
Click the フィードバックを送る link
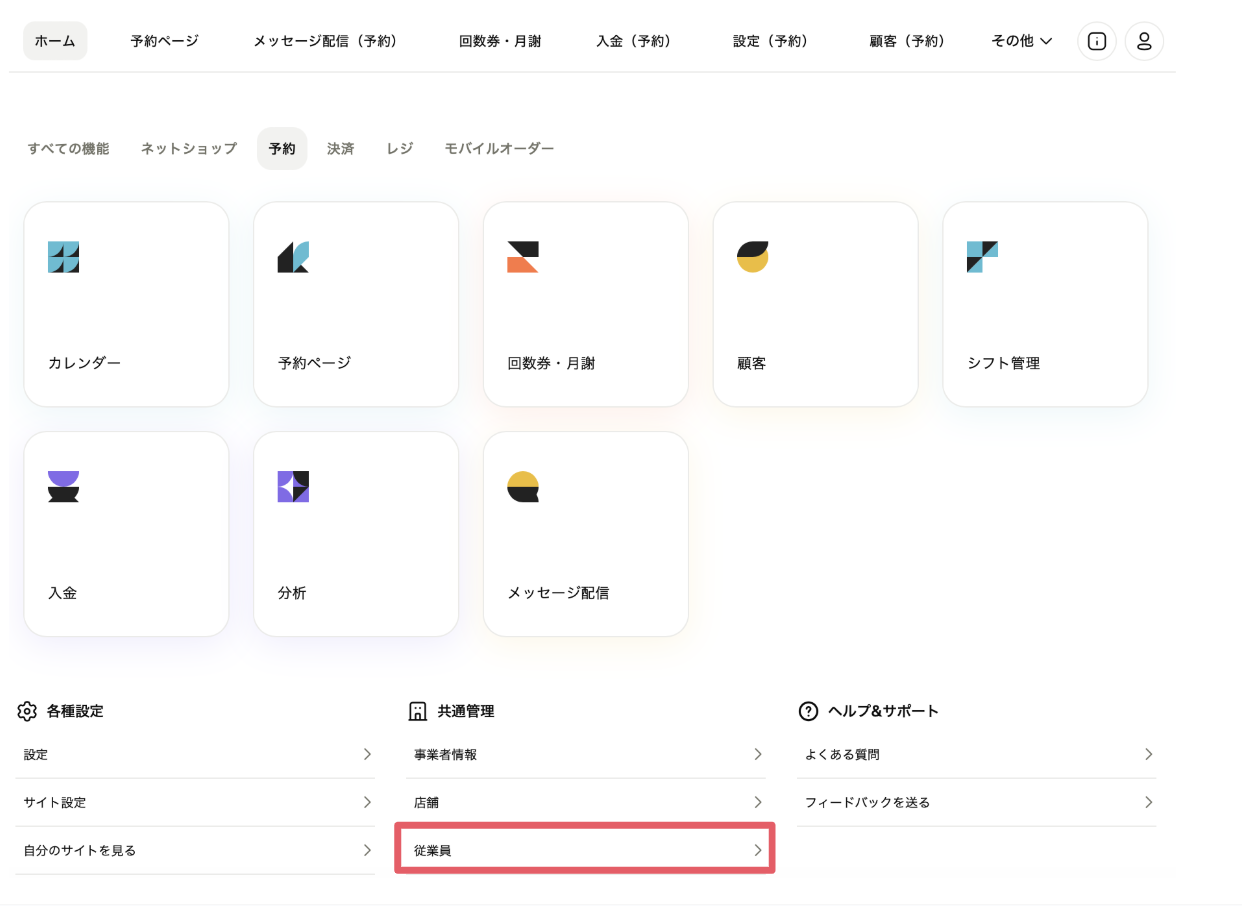coord(867,802)
